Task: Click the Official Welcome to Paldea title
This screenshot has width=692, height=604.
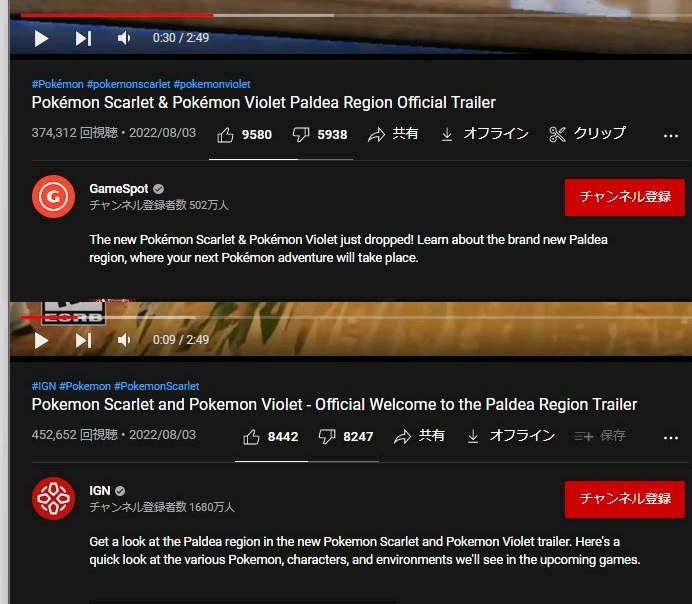Action: [334, 405]
